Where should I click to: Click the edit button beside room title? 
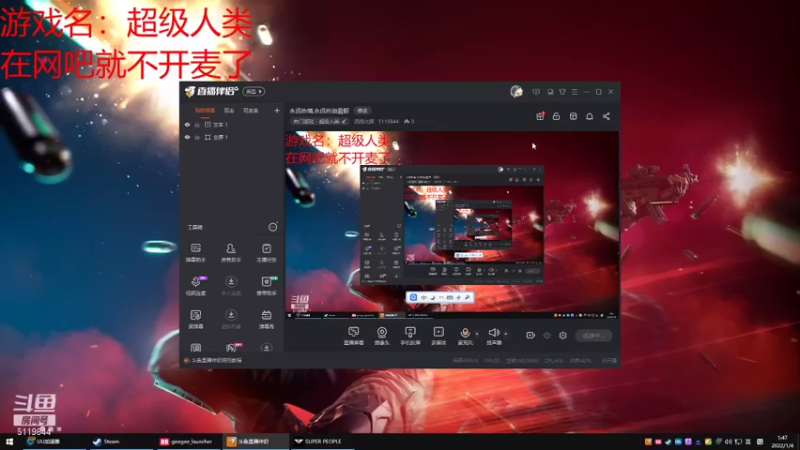pyautogui.click(x=362, y=110)
